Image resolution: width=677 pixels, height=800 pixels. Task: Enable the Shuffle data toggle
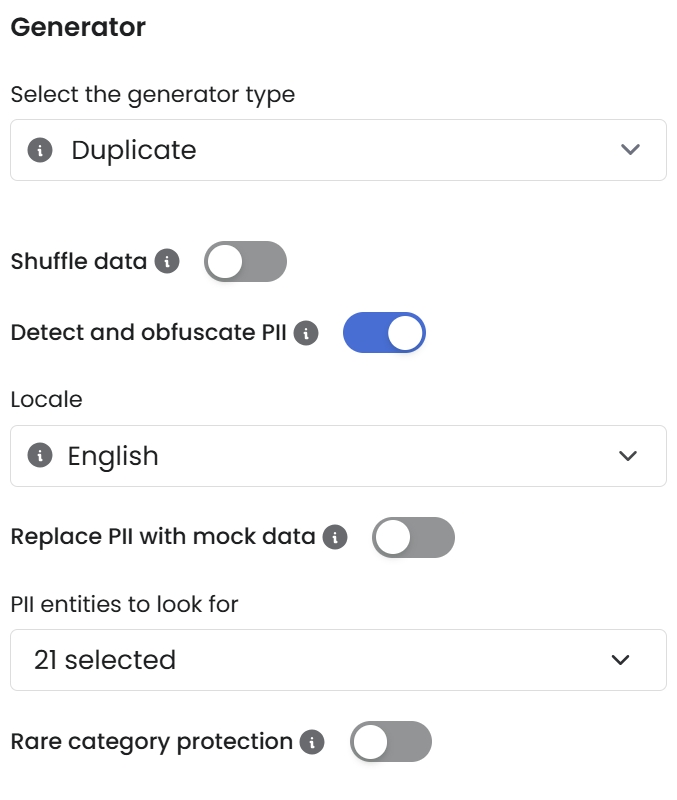point(245,262)
